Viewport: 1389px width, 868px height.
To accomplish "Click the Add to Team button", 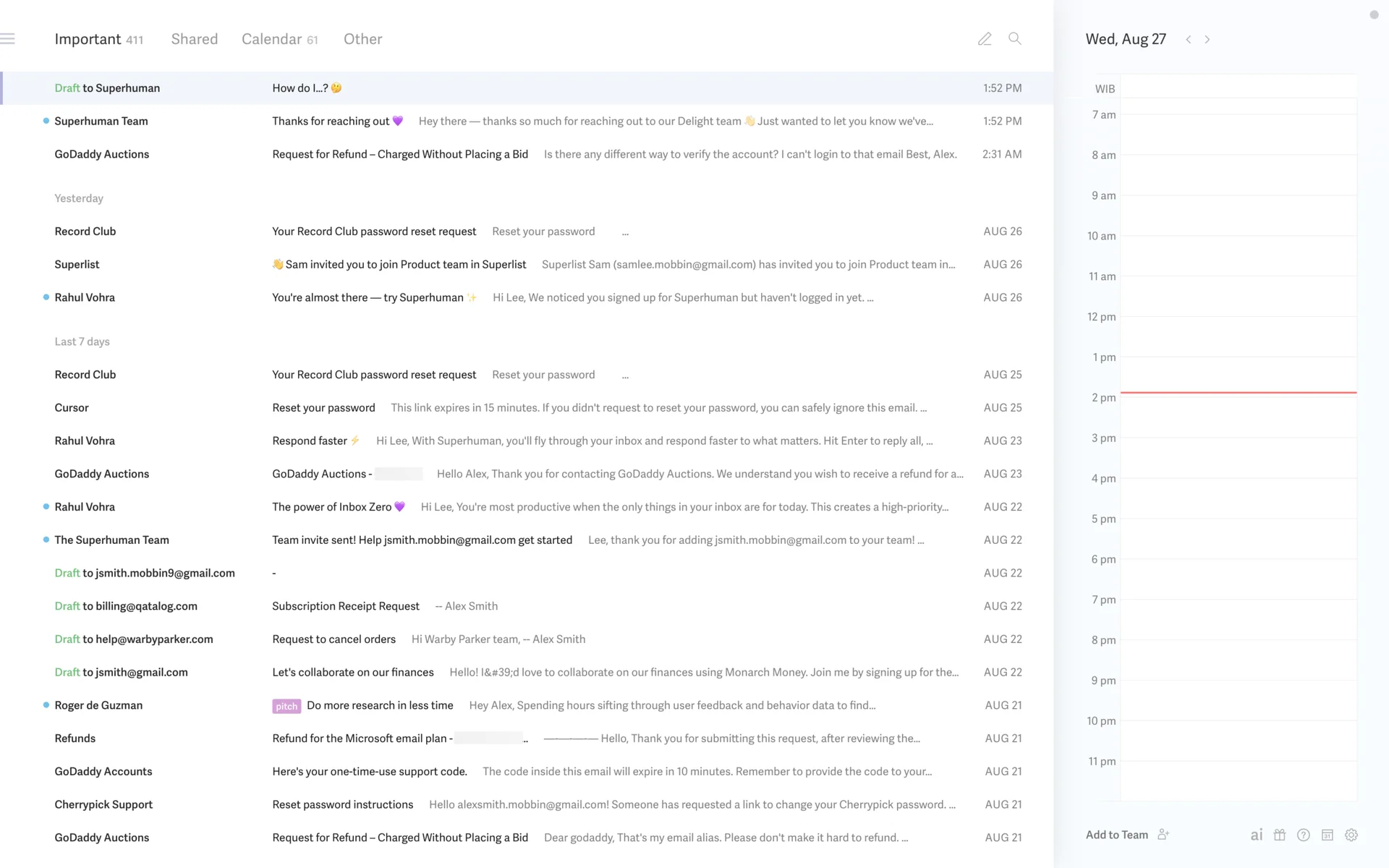I will pyautogui.click(x=1116, y=835).
